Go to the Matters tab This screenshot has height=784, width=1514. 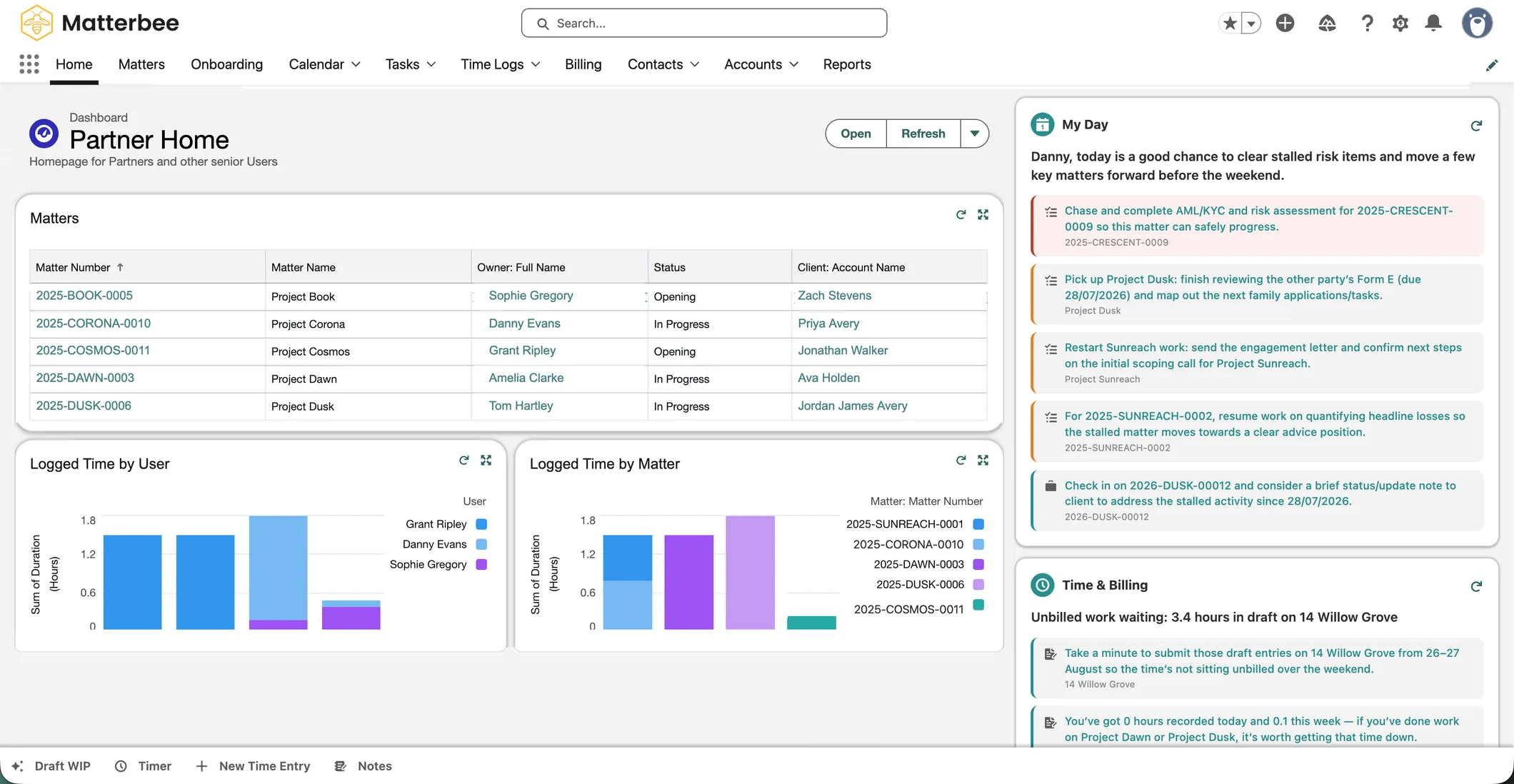(x=141, y=64)
